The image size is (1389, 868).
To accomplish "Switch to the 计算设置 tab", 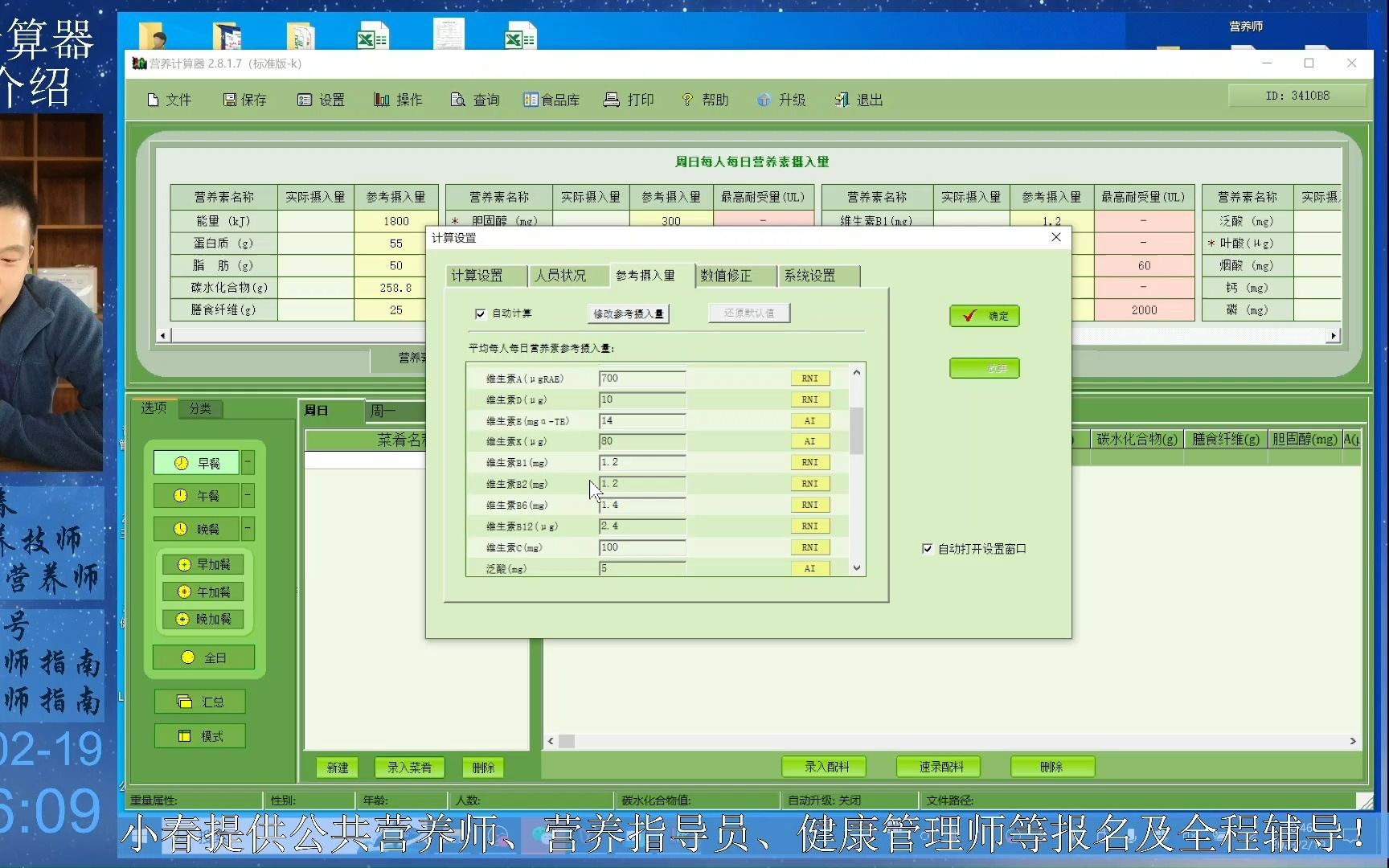I will point(486,276).
